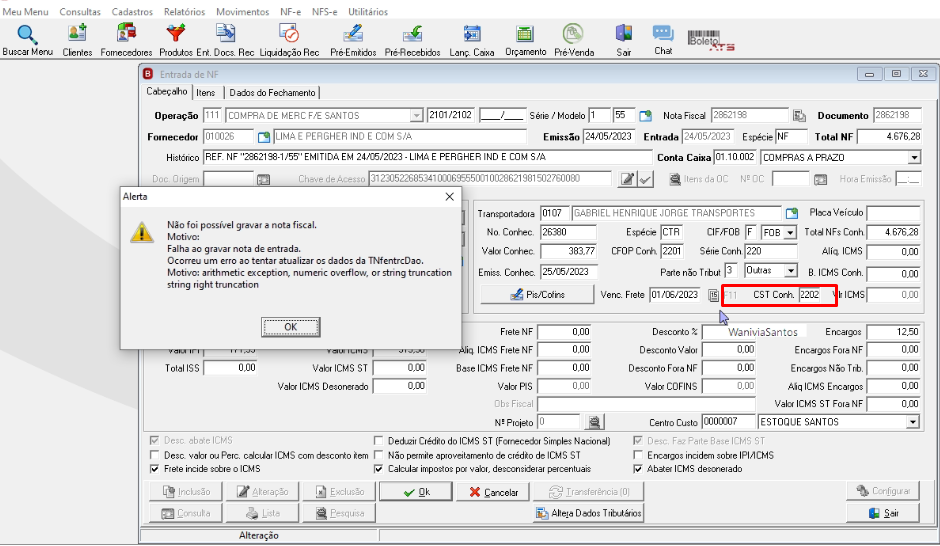Screen dimensions: 940x546
Task: Open the Relatórios menu
Action: tap(185, 11)
